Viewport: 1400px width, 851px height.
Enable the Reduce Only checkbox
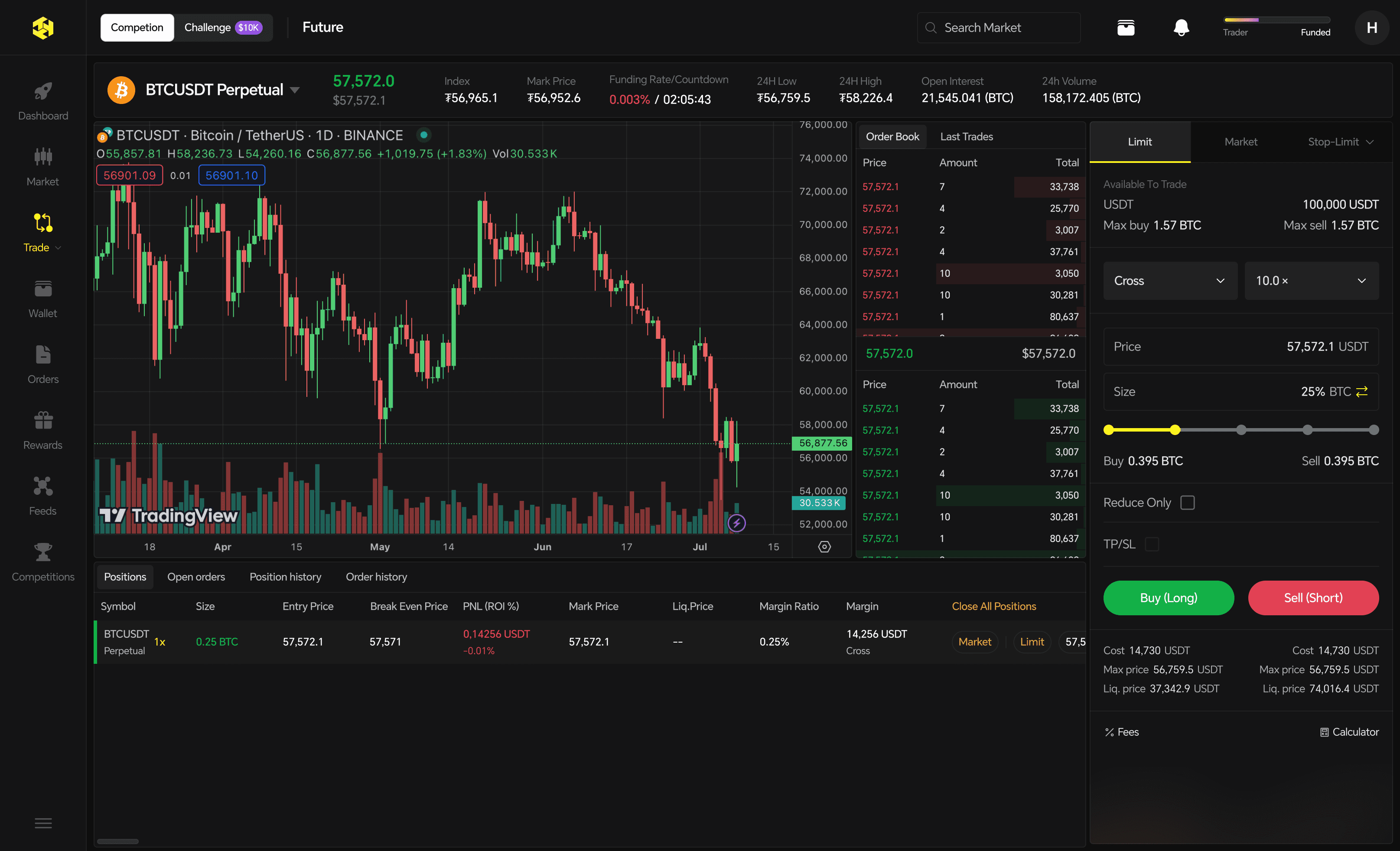[x=1188, y=503]
